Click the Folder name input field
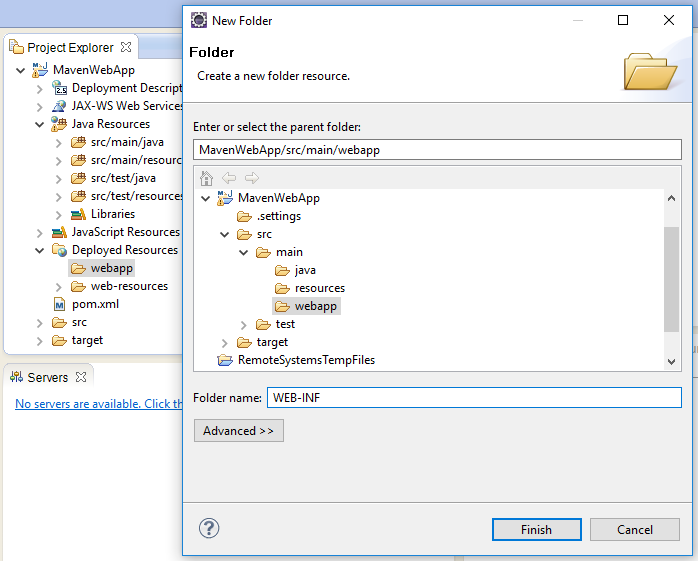Viewport: 698px width, 561px height. (474, 398)
